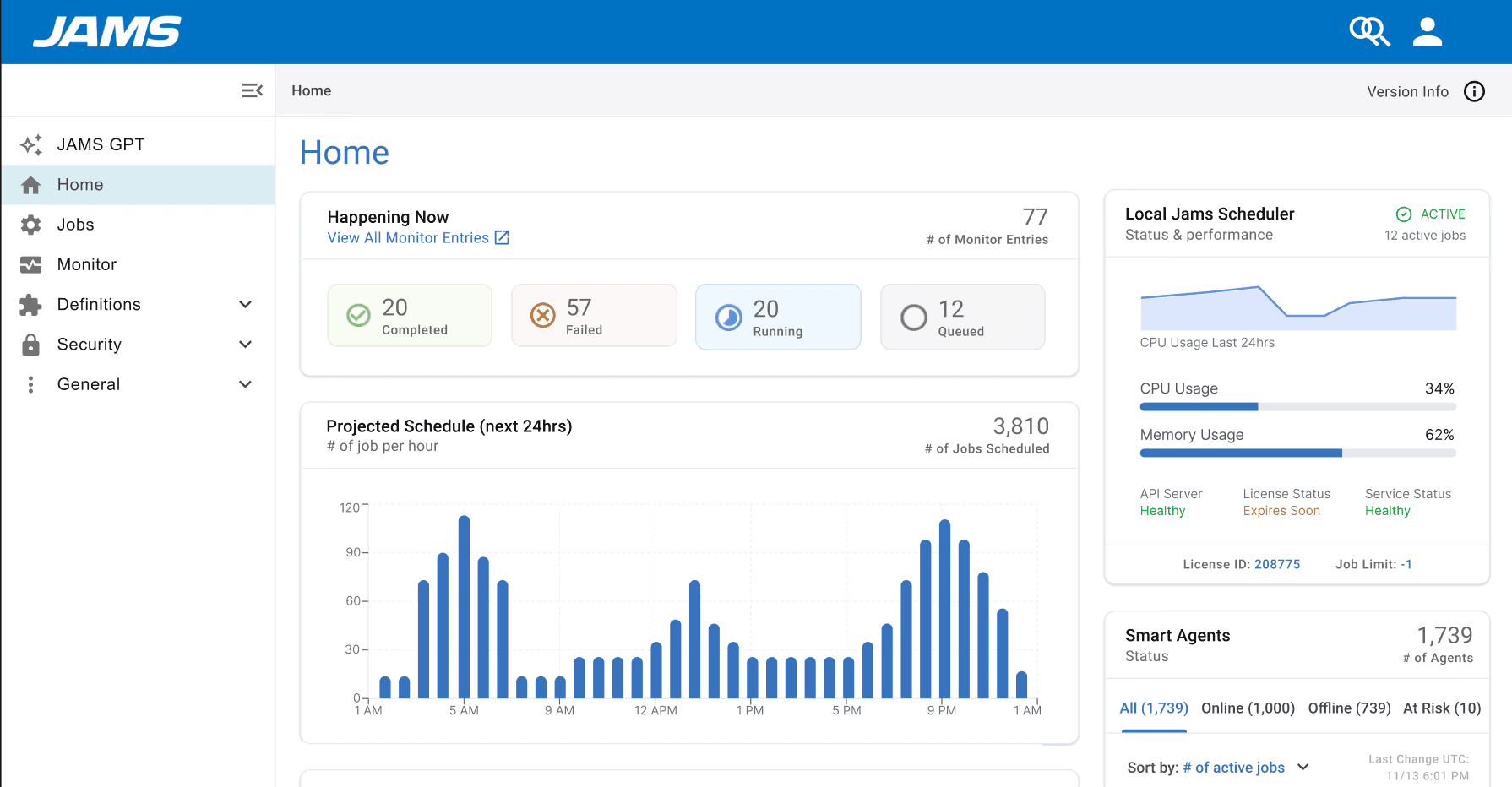The image size is (1512, 787).
Task: Click the JAMS GPT sparkle icon
Action: tap(31, 144)
